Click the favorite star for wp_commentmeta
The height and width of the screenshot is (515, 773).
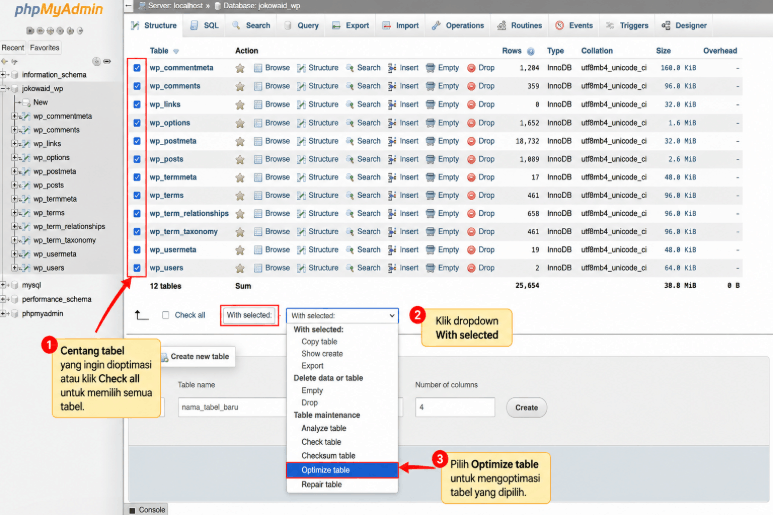[240, 68]
